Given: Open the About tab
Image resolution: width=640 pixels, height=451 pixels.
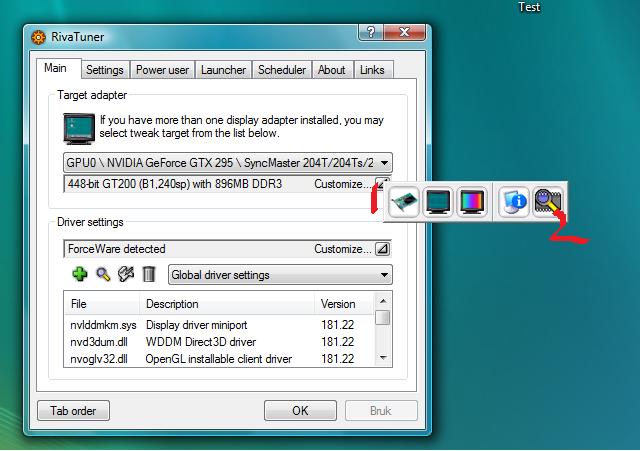Looking at the screenshot, I should click(x=332, y=70).
